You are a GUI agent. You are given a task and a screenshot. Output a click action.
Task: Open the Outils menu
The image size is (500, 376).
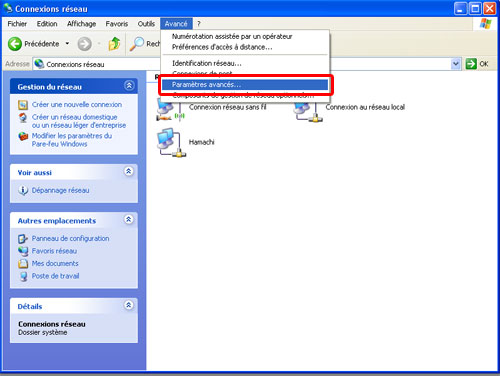click(146, 24)
